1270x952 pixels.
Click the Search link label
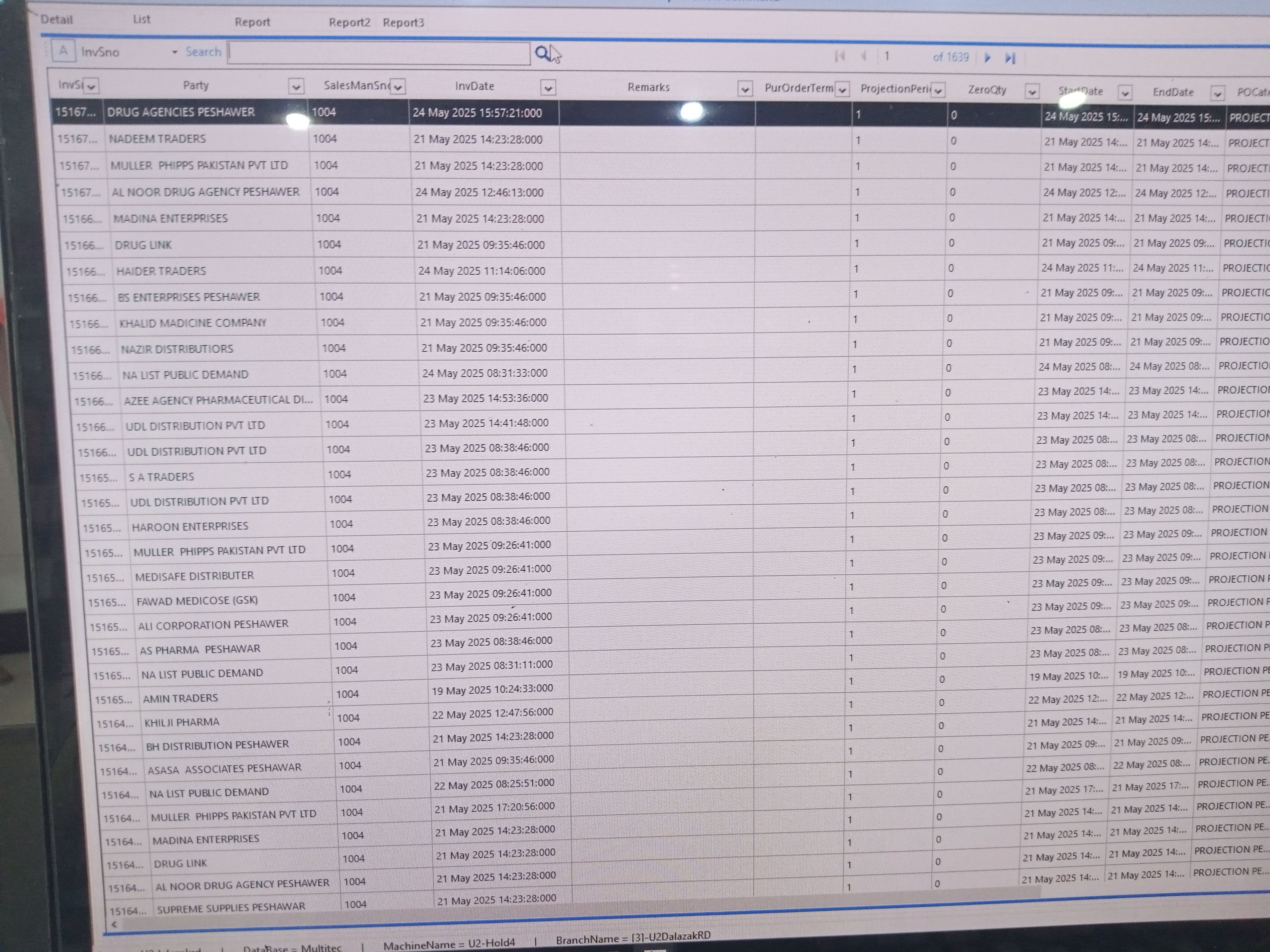[x=203, y=52]
